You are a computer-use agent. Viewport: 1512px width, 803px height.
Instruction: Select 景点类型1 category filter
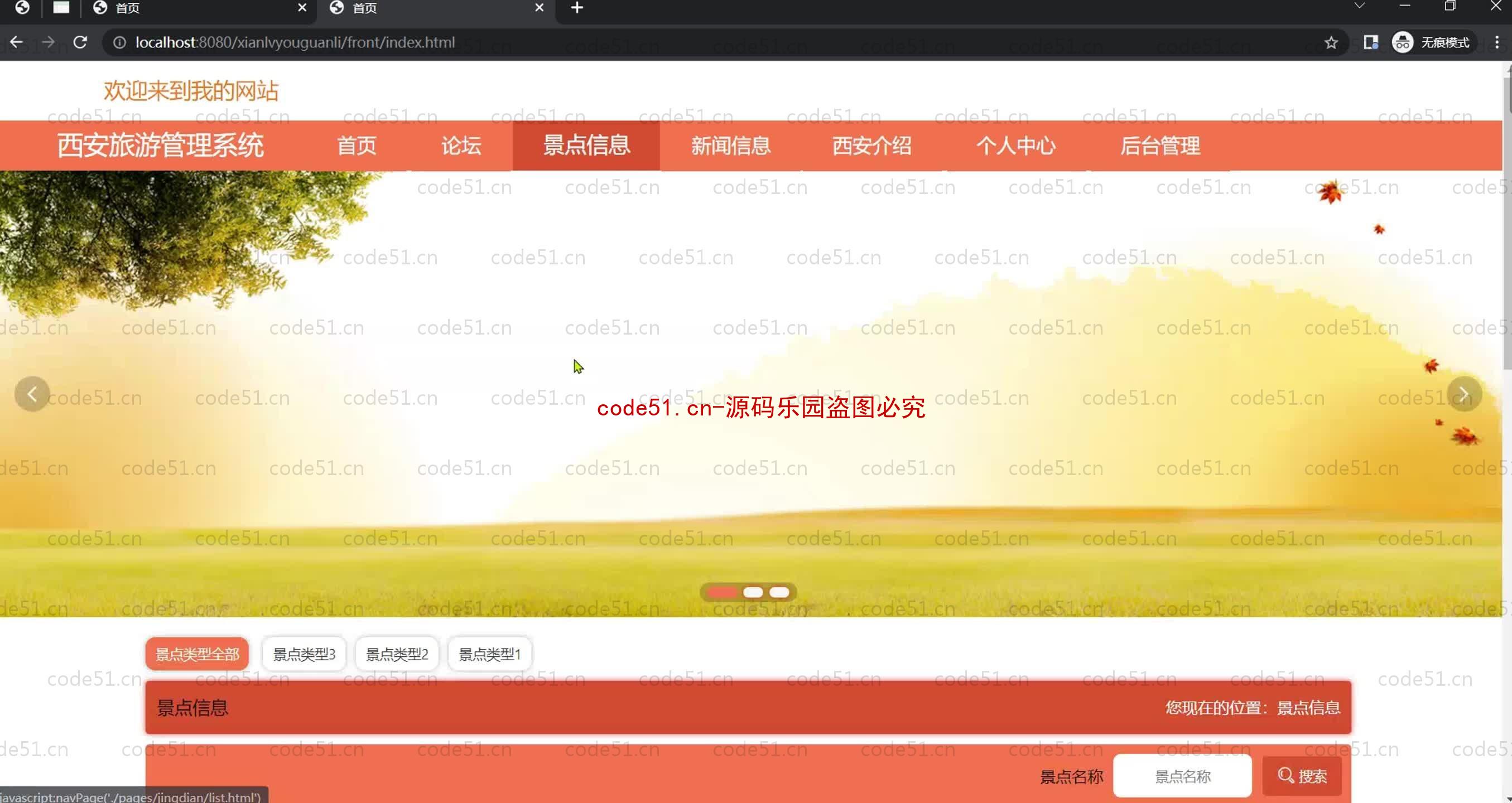489,654
